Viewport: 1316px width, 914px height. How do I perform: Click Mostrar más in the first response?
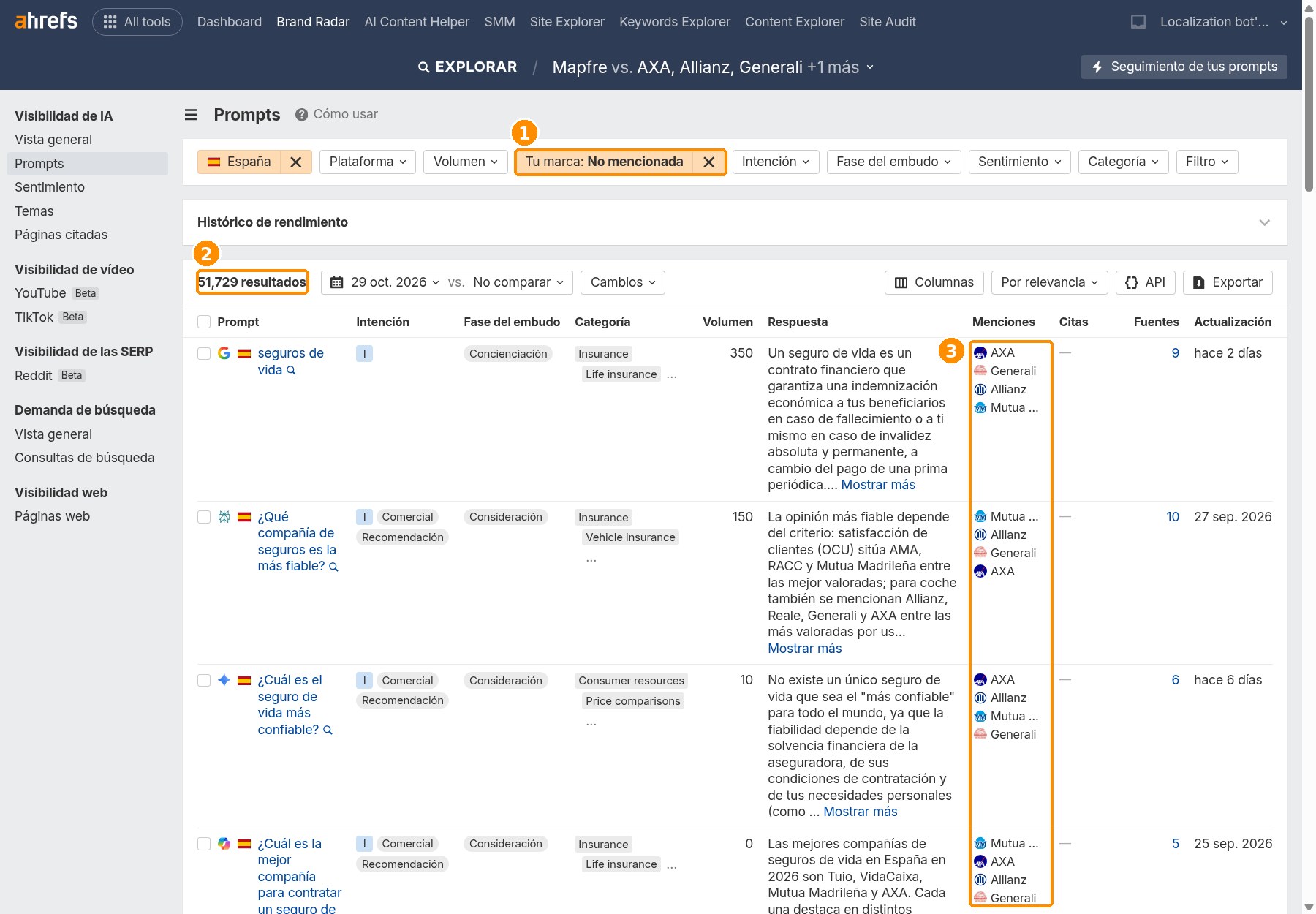click(878, 486)
